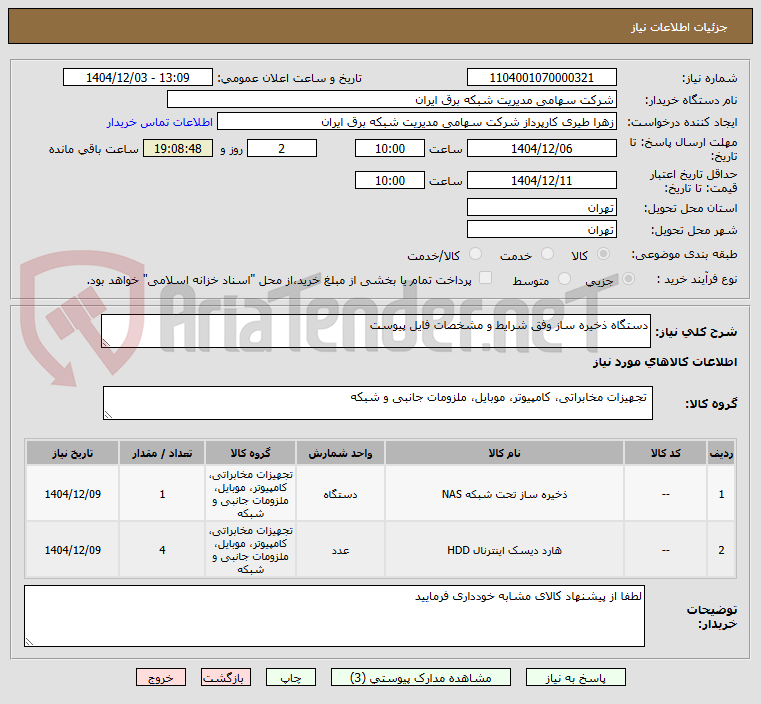This screenshot has width=761, height=704.
Task: Open اطلاعات تماس خریدار link
Action: [160, 122]
